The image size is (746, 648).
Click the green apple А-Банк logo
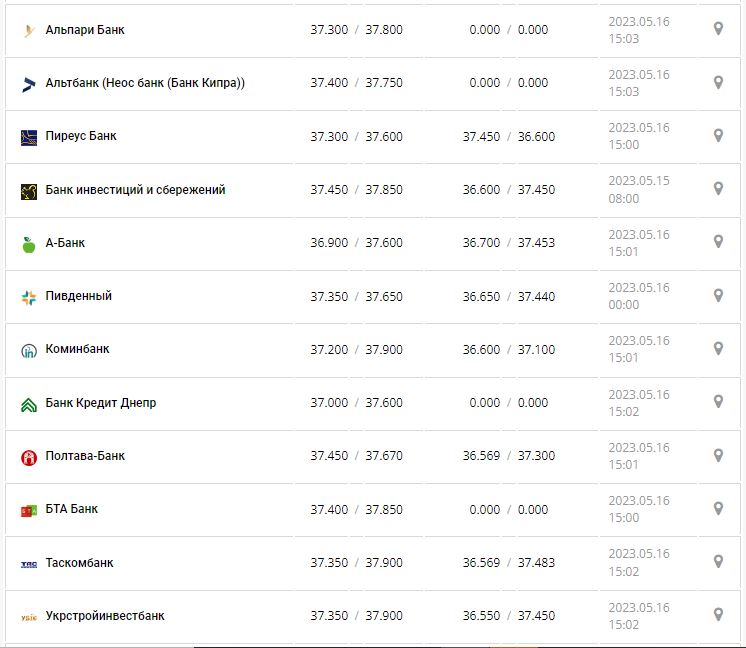coord(28,244)
